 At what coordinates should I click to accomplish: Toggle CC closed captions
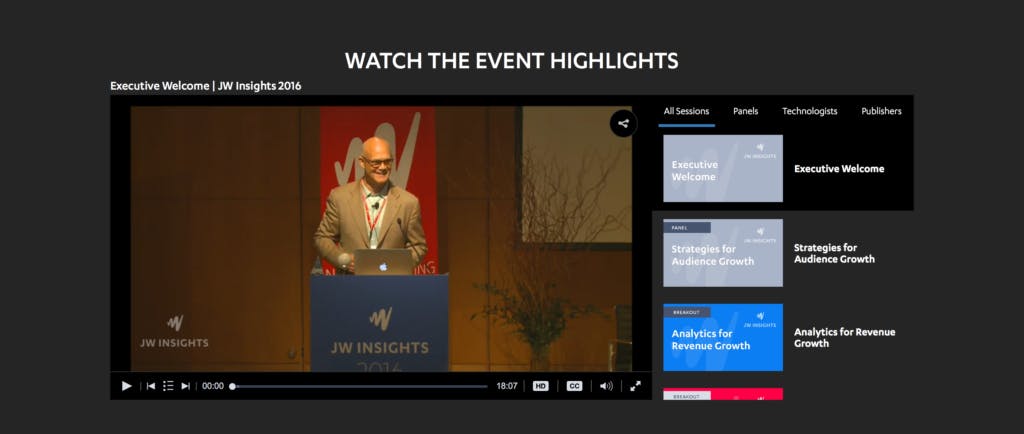click(574, 386)
